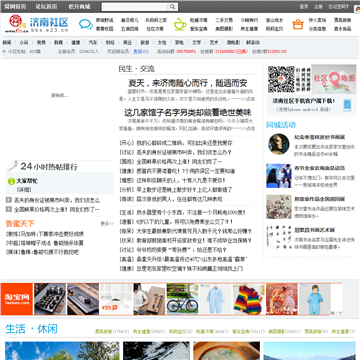360x360 pixels.
Task: Click the 详细 link under top hot post
Action: [x=24, y=189]
